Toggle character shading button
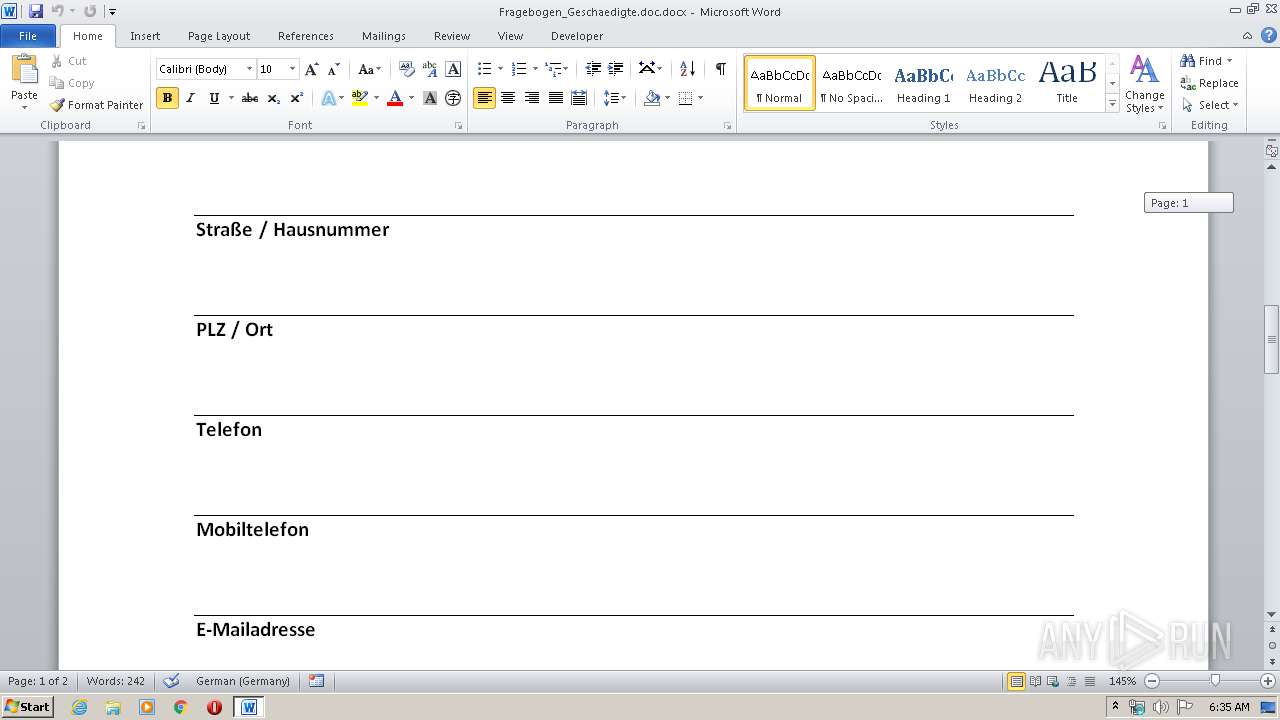 pyautogui.click(x=430, y=98)
